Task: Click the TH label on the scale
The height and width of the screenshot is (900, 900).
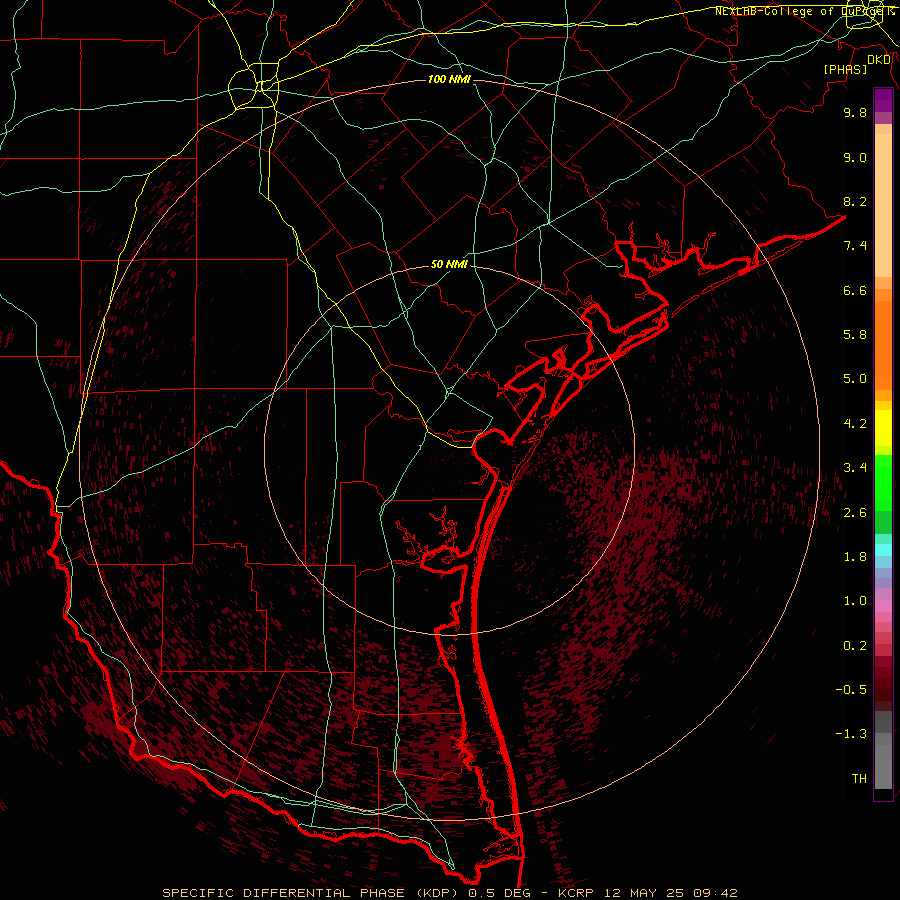Action: pyautogui.click(x=859, y=779)
